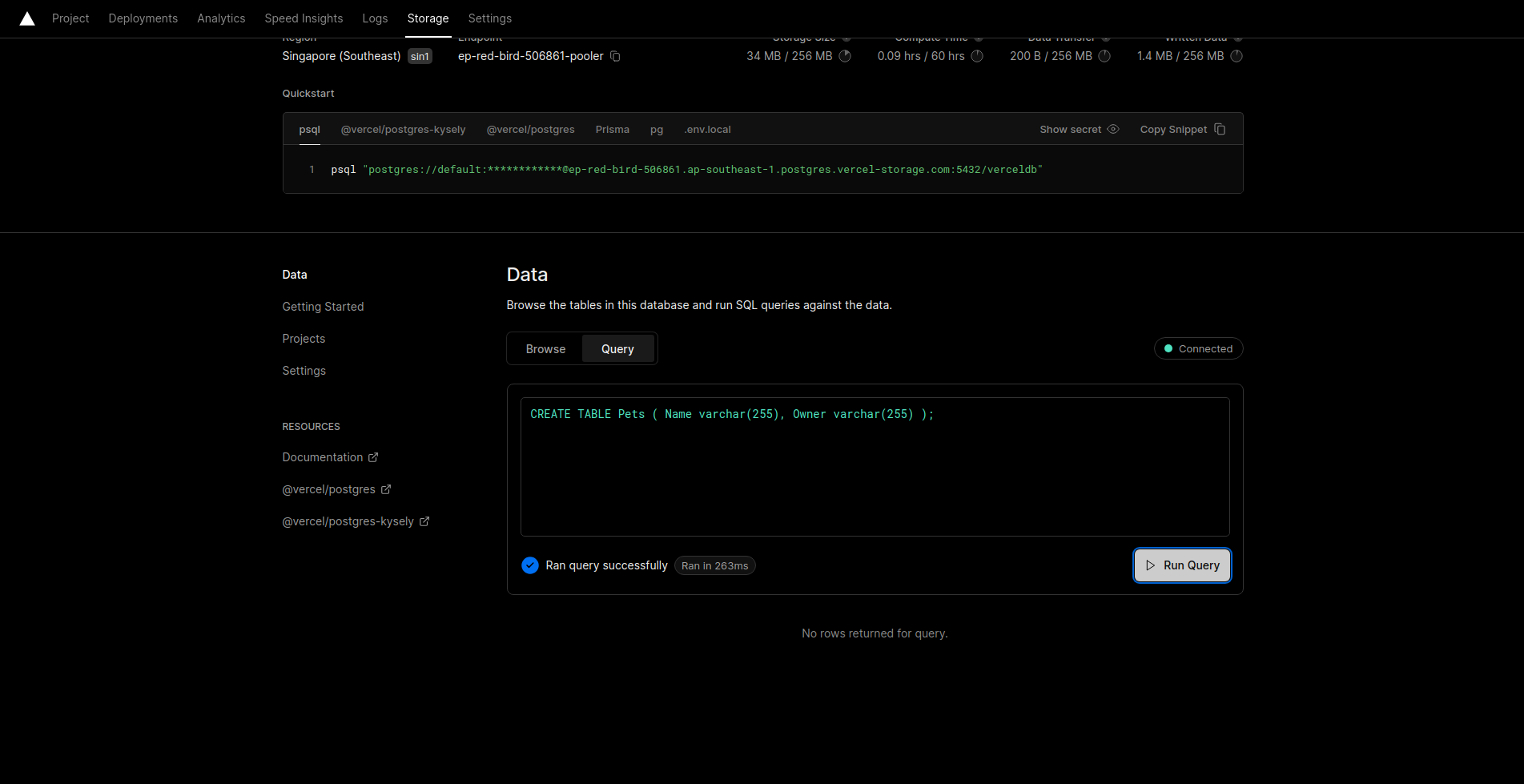Click the Documentation external link icon
Viewport: 1524px width, 784px height.
coord(373,457)
